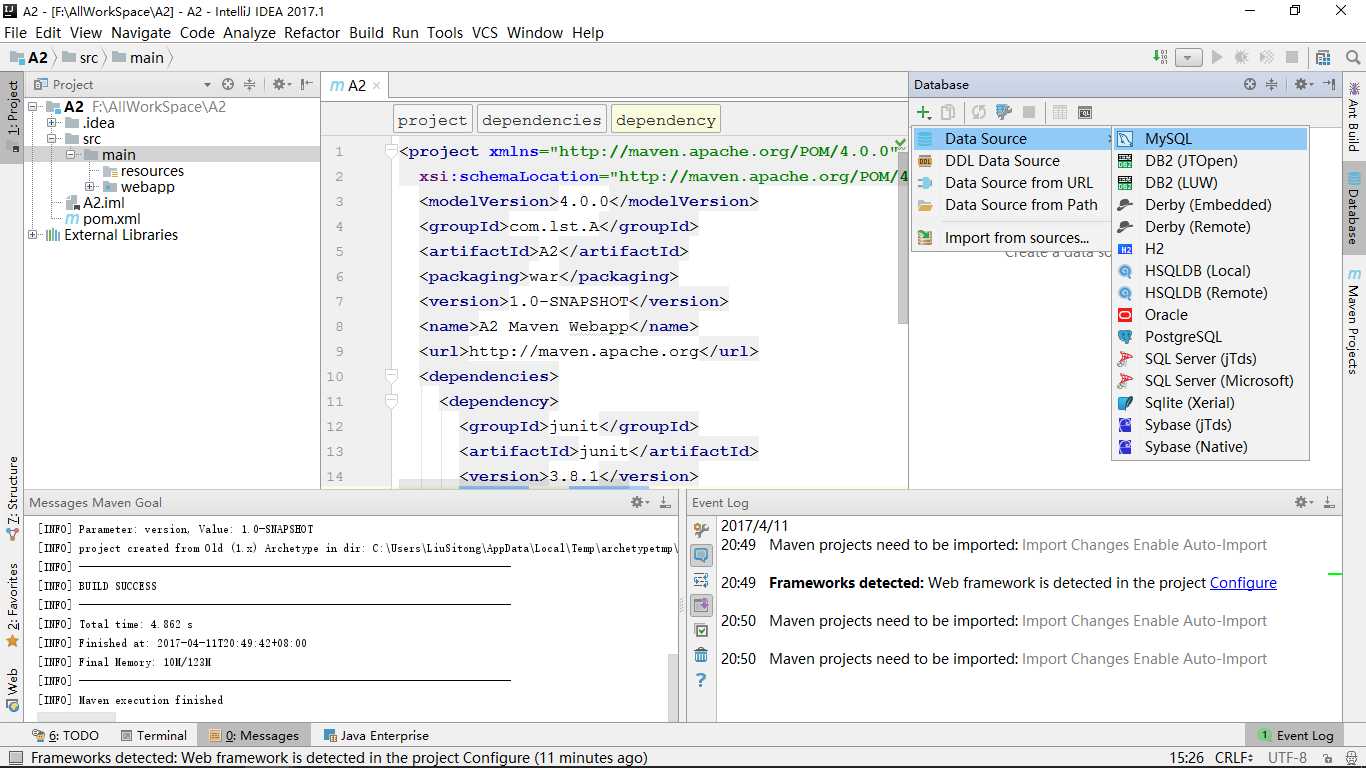This screenshot has height=768, width=1366.
Task: Click Mark all as read icon in Event Log
Action: click(x=701, y=630)
